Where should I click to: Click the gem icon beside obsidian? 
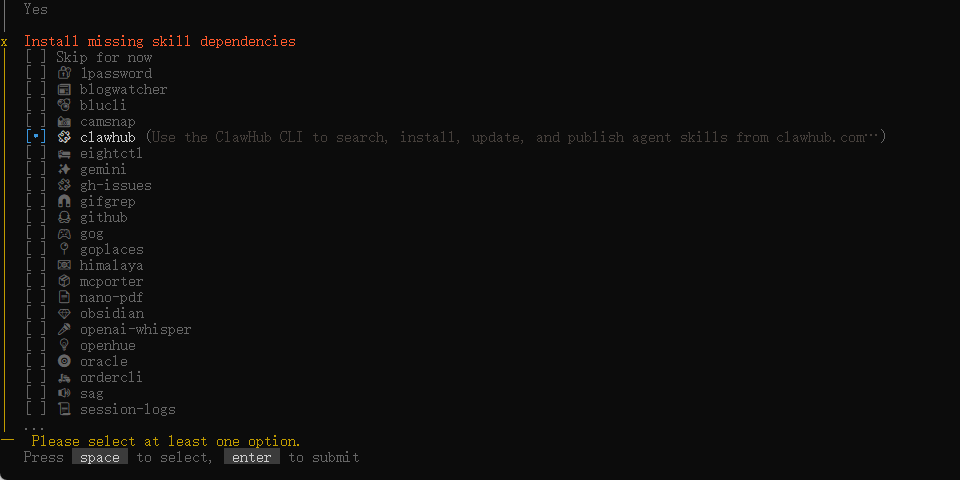pos(64,313)
